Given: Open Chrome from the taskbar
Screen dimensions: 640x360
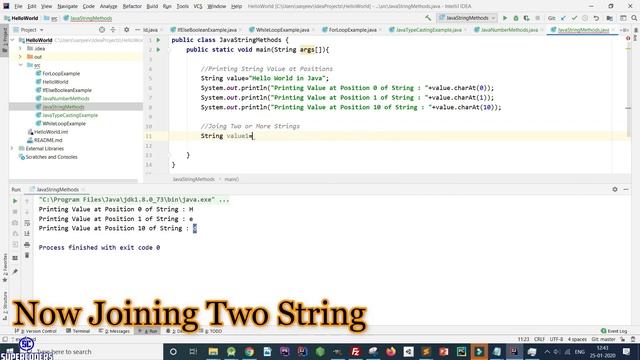Looking at the screenshot, I should coord(249,351).
